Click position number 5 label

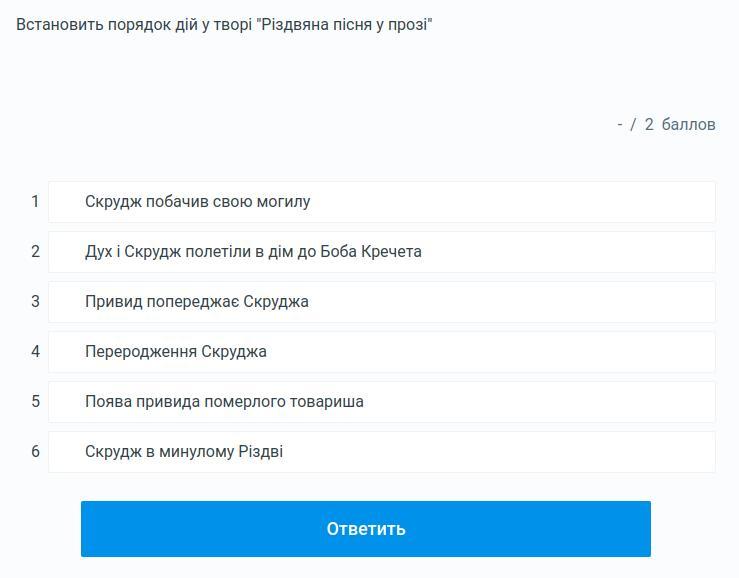point(35,401)
